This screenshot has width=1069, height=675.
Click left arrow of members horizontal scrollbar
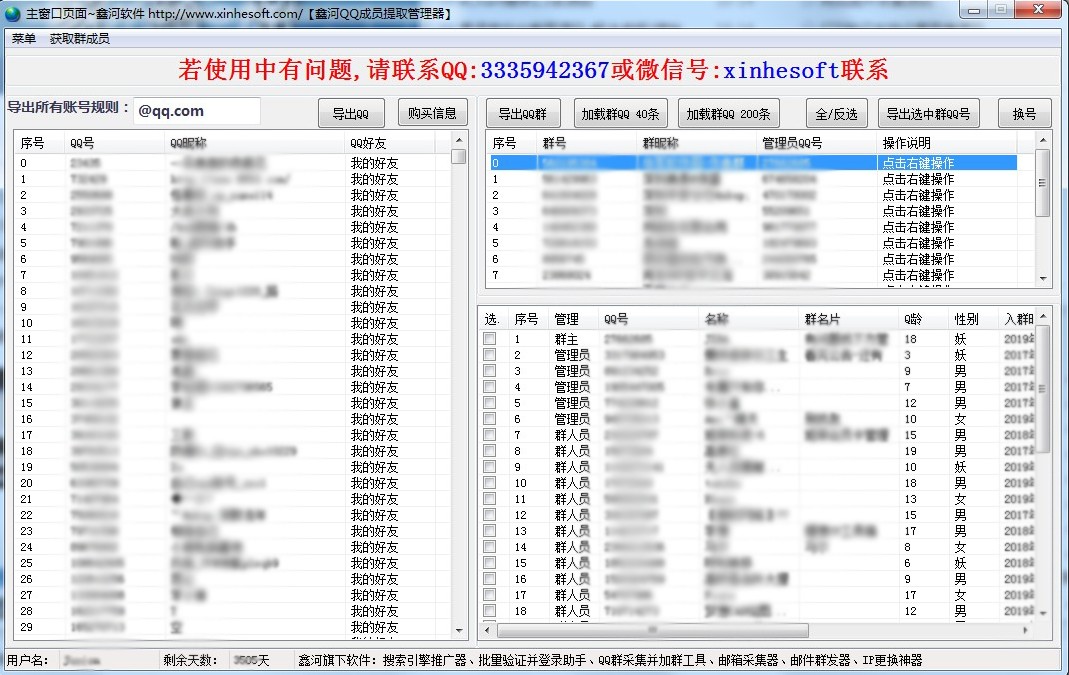point(487,630)
